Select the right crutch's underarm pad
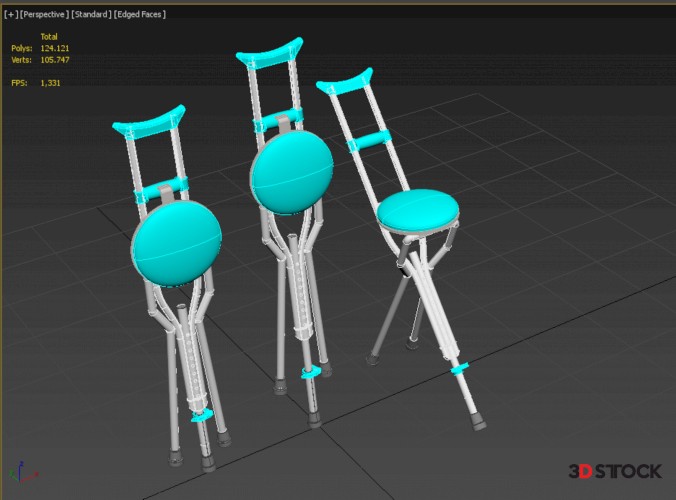Screen dimensions: 676x500 click(345, 81)
